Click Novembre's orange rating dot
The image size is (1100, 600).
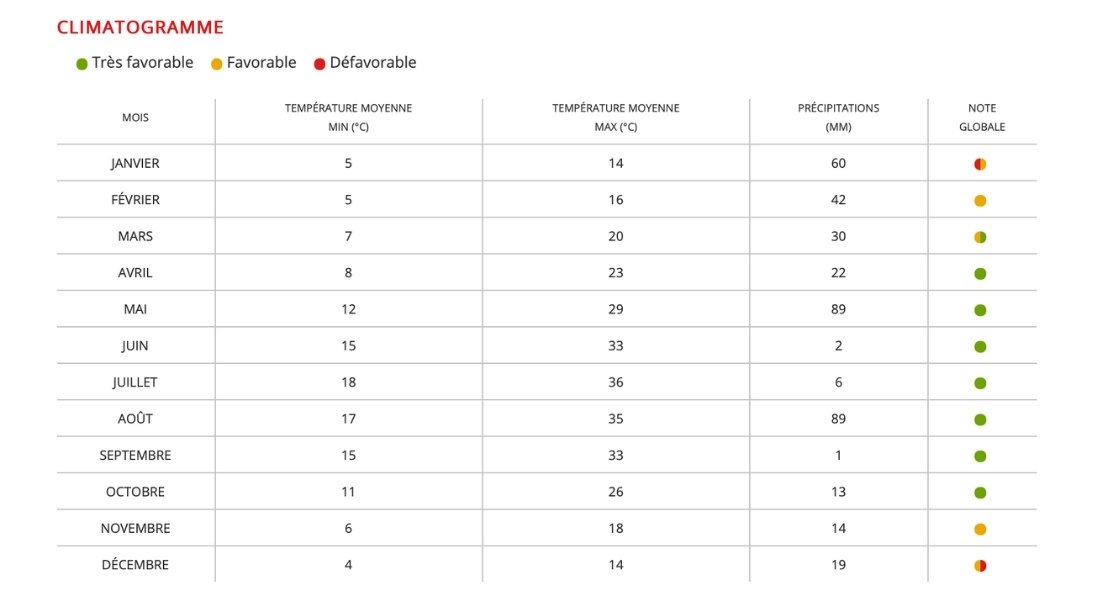(x=980, y=529)
